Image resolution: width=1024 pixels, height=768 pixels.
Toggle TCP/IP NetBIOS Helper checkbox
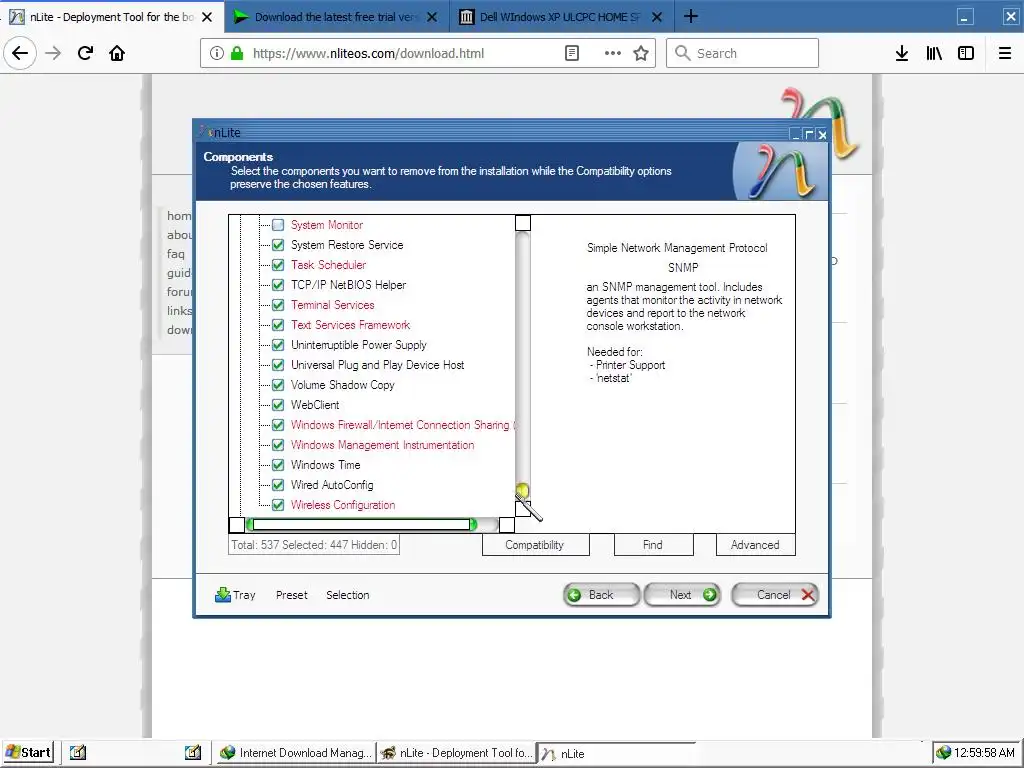(278, 285)
